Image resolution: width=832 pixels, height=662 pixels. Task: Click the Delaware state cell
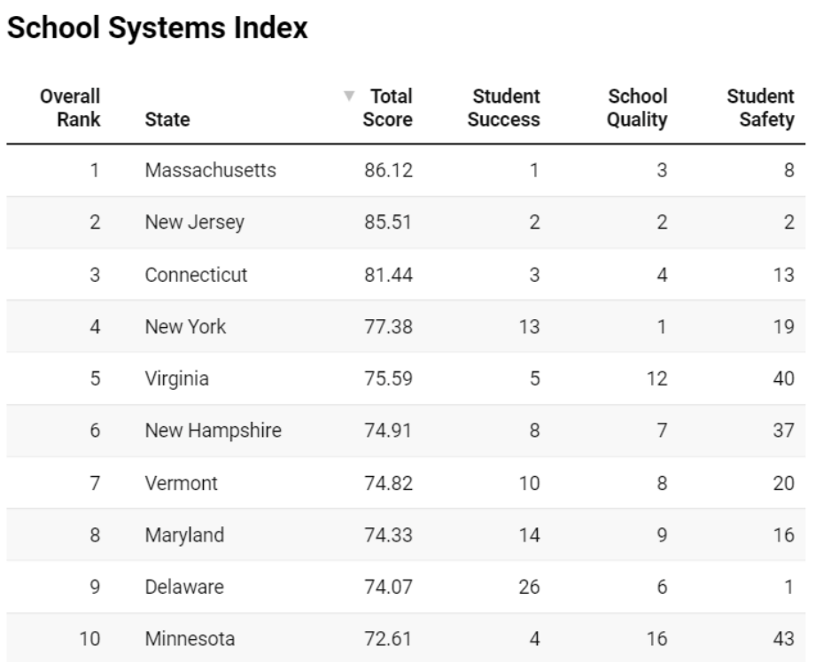pos(184,587)
